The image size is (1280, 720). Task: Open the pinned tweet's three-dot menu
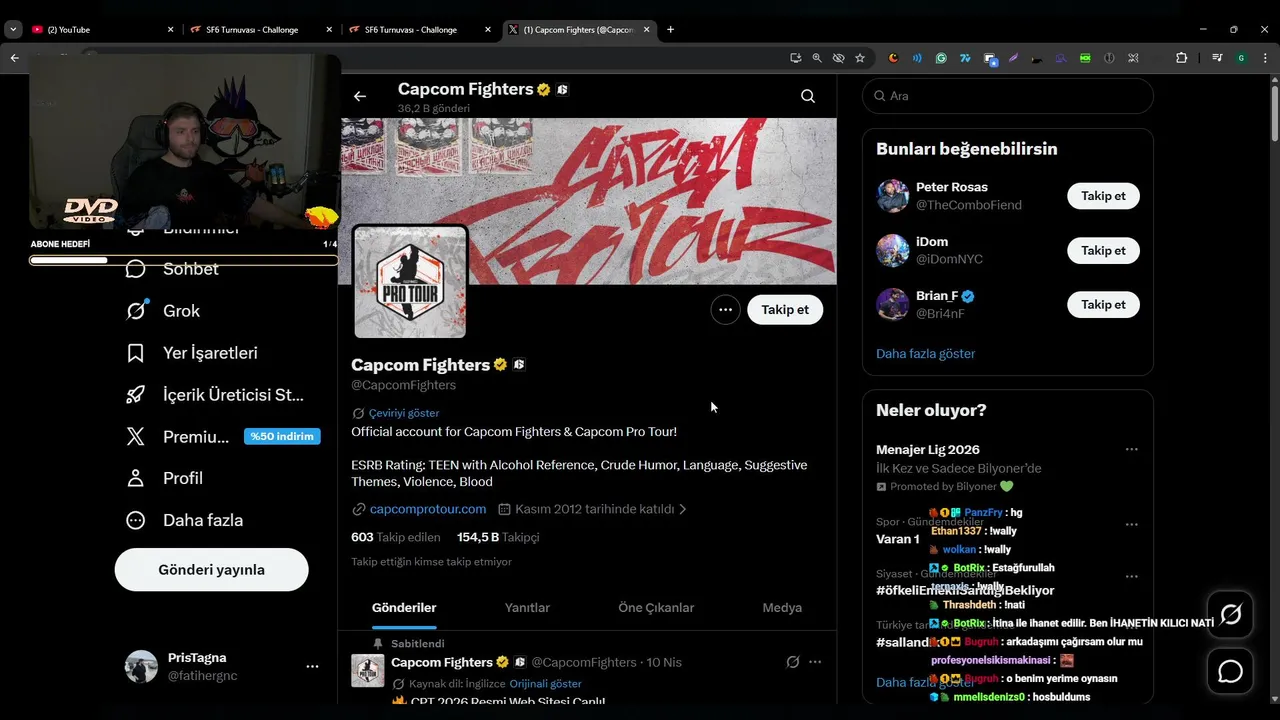click(815, 662)
